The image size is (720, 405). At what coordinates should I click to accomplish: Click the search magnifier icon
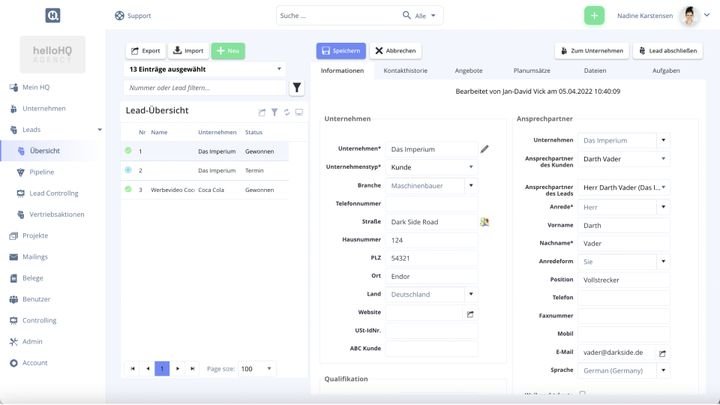(406, 15)
